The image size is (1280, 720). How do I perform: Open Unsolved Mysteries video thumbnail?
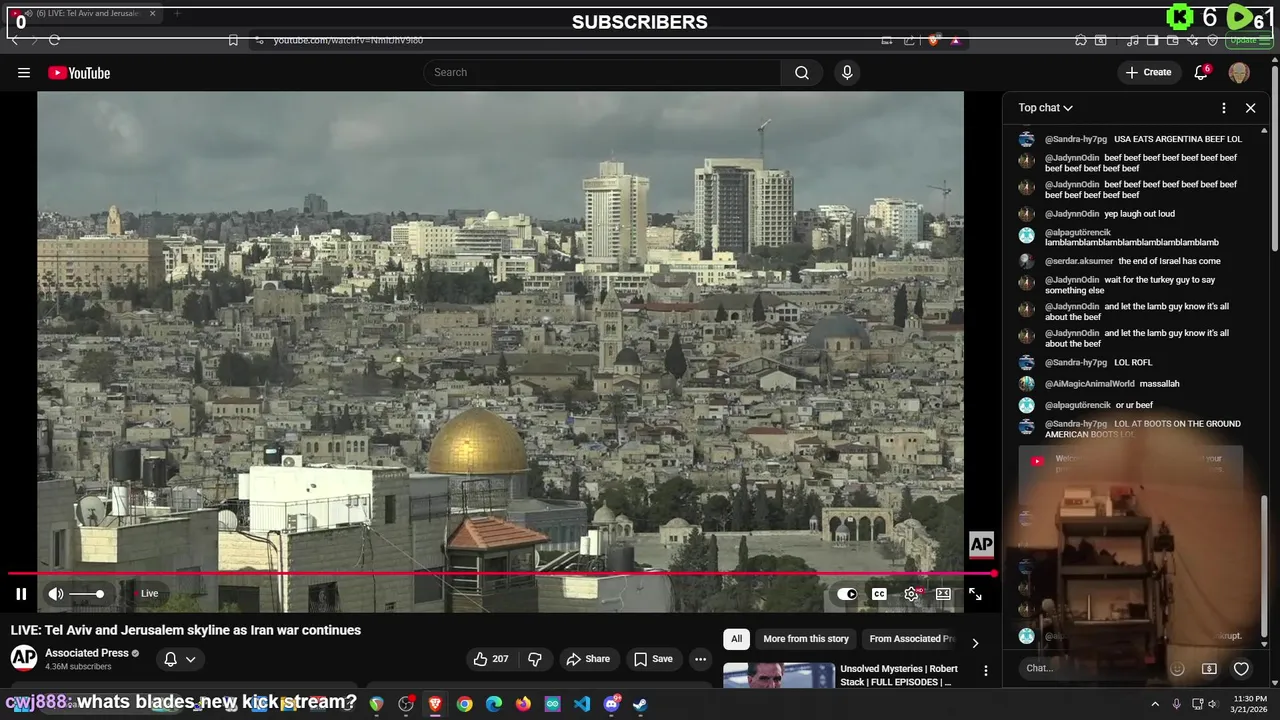click(779, 676)
